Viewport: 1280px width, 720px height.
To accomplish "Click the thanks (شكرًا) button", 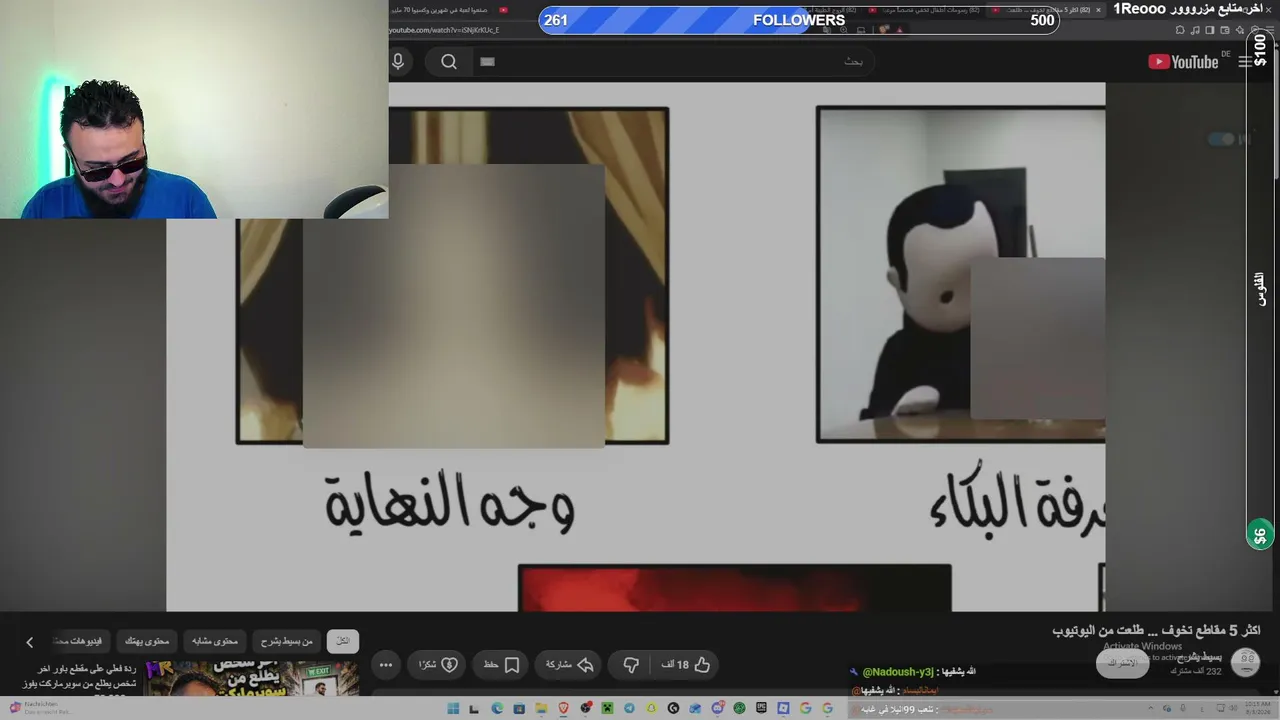I will click(x=438, y=664).
